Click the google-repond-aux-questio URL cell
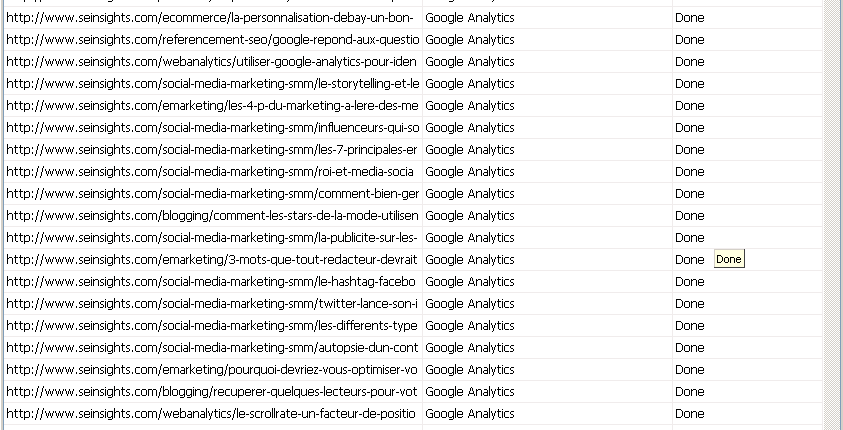 pos(212,40)
